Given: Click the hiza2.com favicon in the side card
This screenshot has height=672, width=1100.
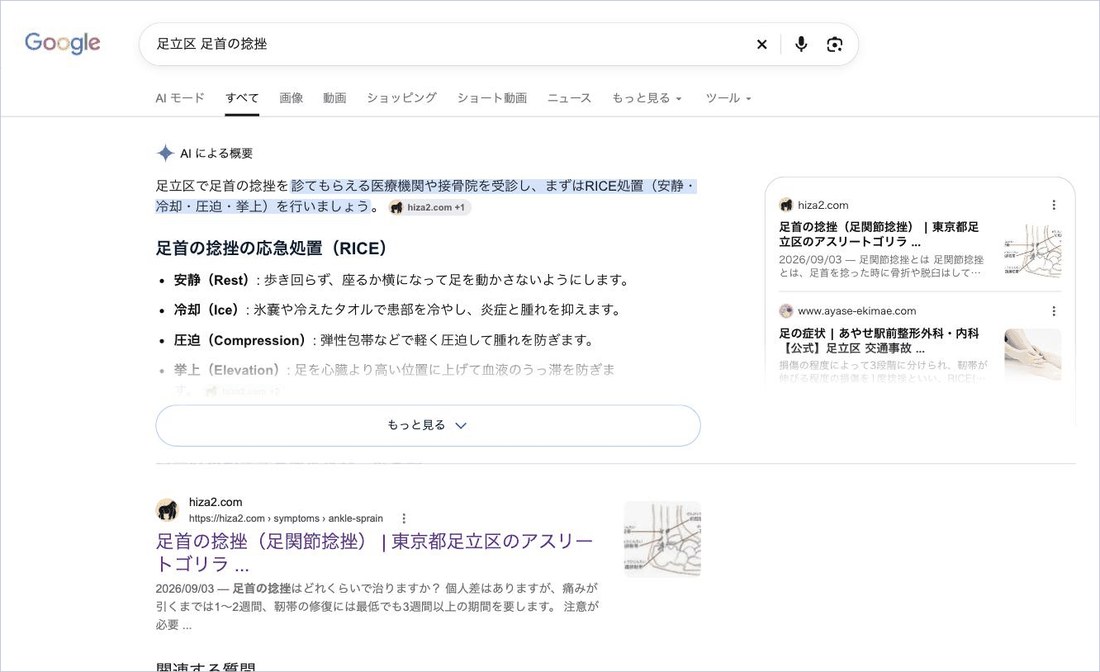Looking at the screenshot, I should pyautogui.click(x=786, y=205).
